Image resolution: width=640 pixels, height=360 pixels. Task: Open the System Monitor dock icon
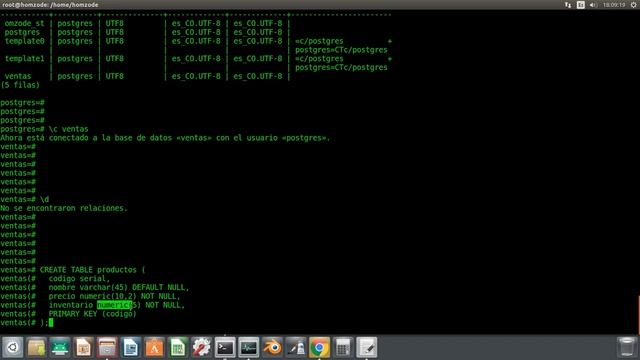point(249,347)
